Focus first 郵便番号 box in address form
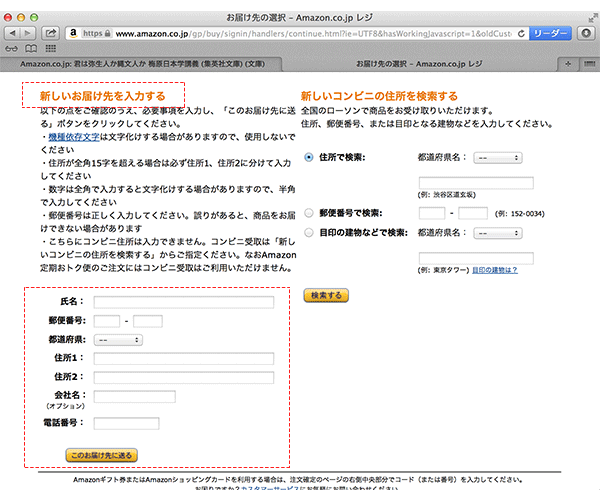The image size is (600, 500). click(107, 321)
